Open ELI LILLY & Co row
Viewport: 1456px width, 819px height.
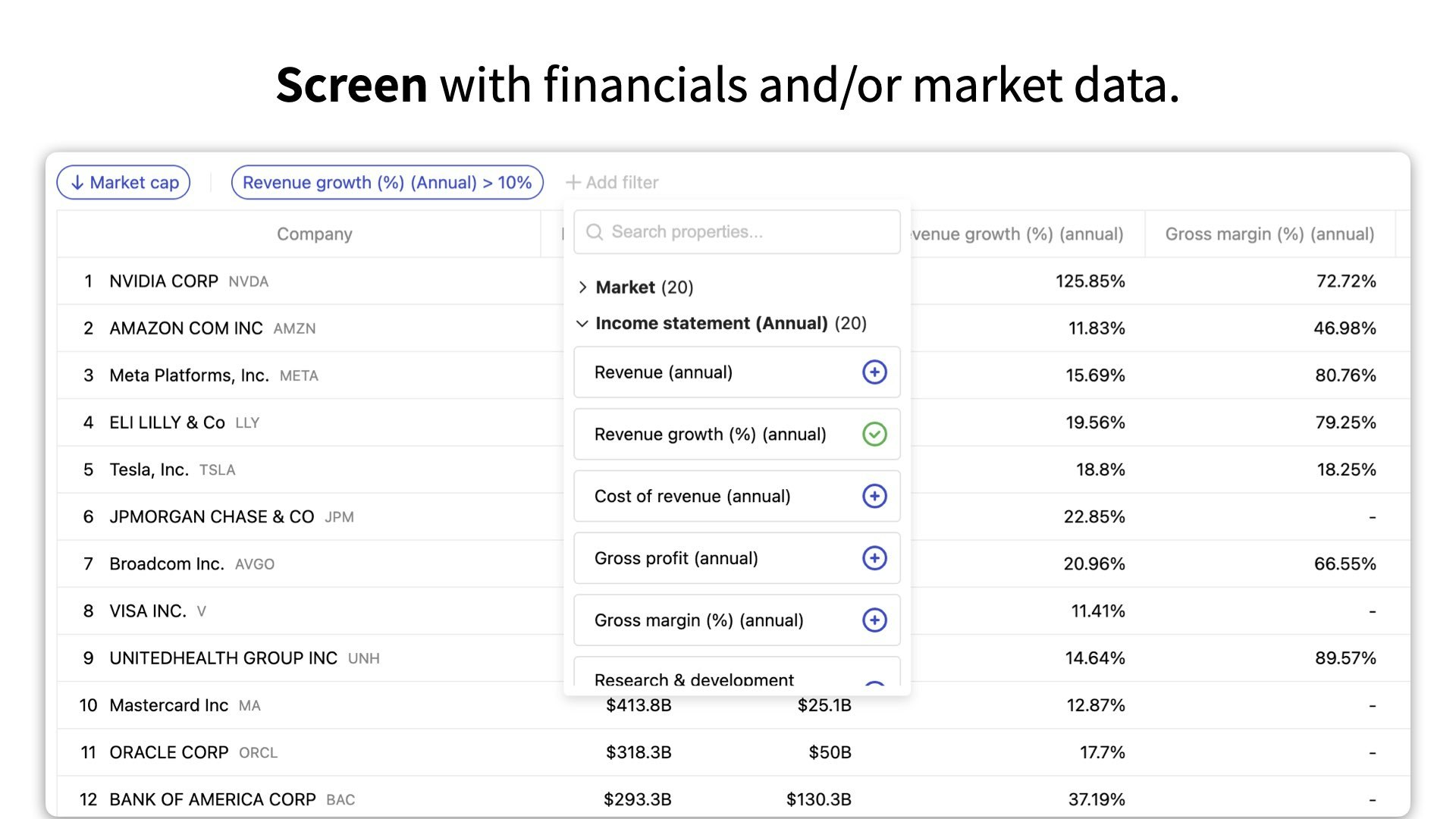click(x=733, y=422)
